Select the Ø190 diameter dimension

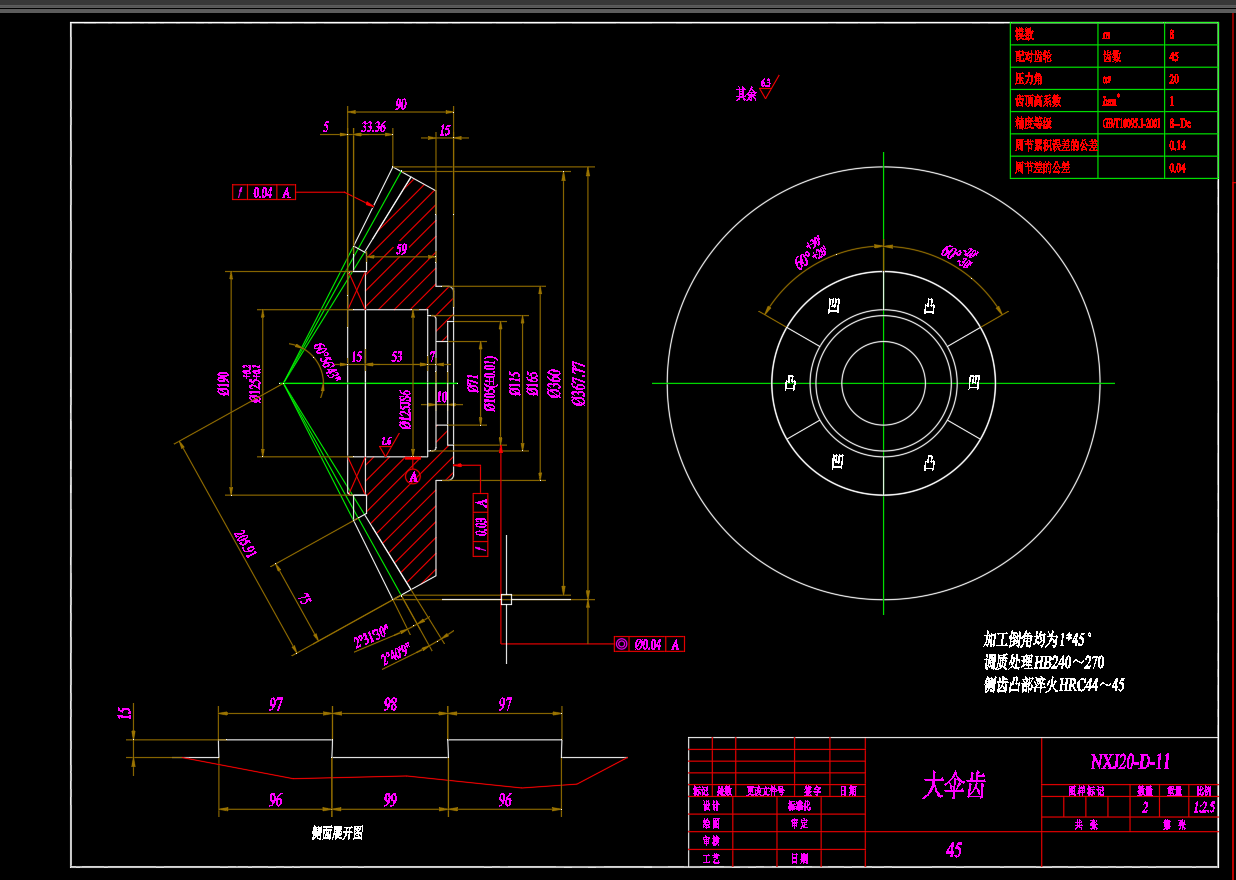[x=223, y=383]
